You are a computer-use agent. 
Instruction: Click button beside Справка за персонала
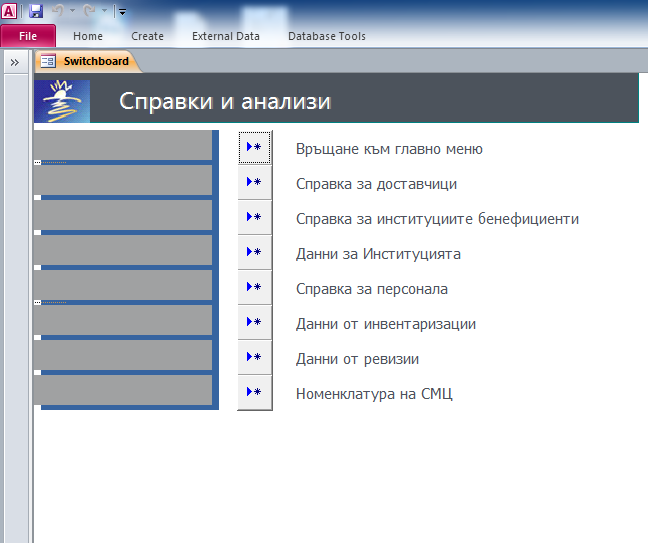(255, 287)
